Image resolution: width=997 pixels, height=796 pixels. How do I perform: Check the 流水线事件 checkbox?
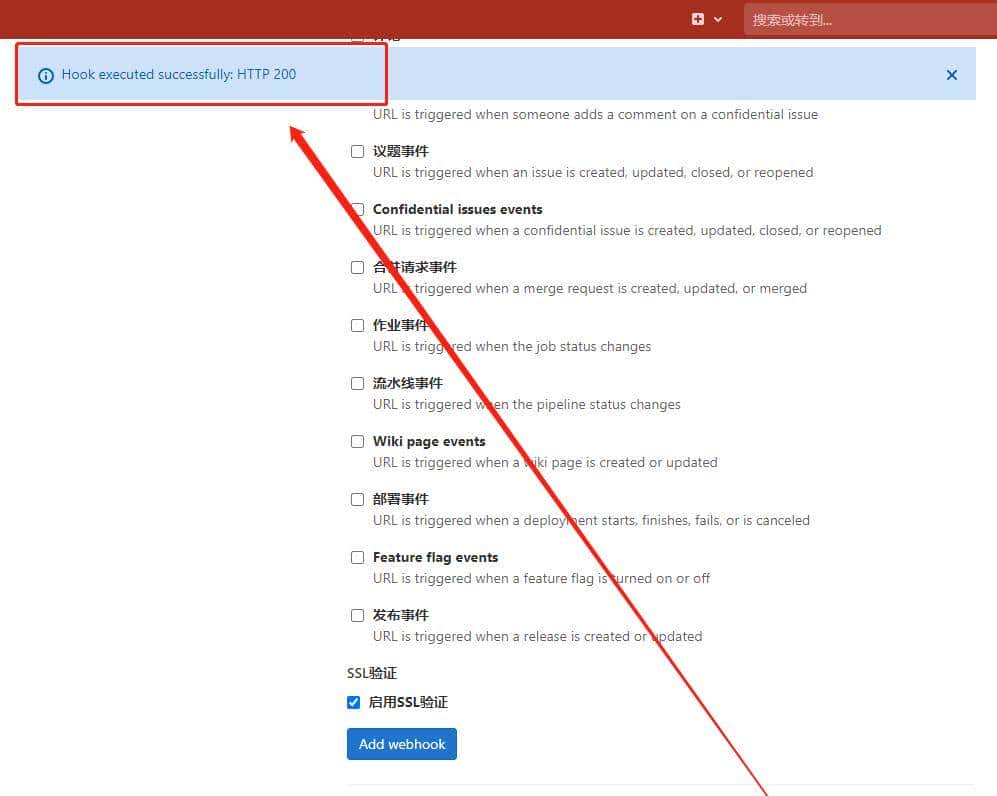[x=357, y=383]
